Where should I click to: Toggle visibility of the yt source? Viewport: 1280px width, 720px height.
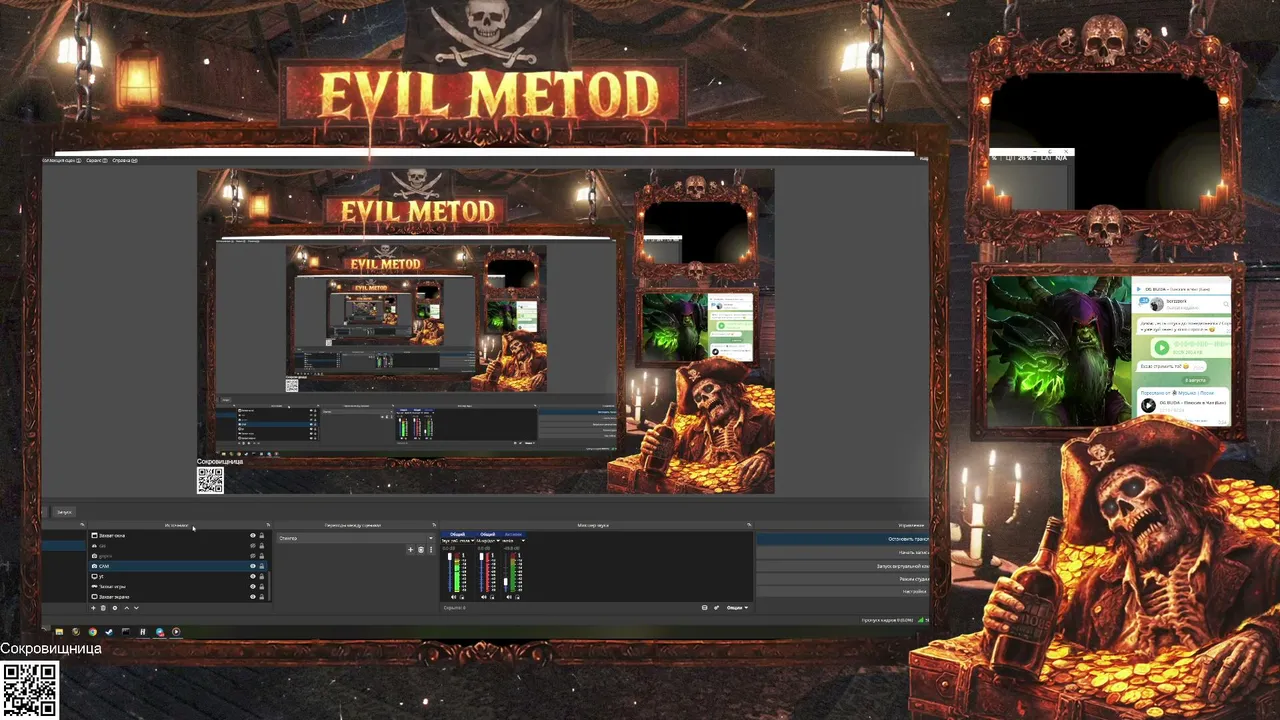coord(252,577)
